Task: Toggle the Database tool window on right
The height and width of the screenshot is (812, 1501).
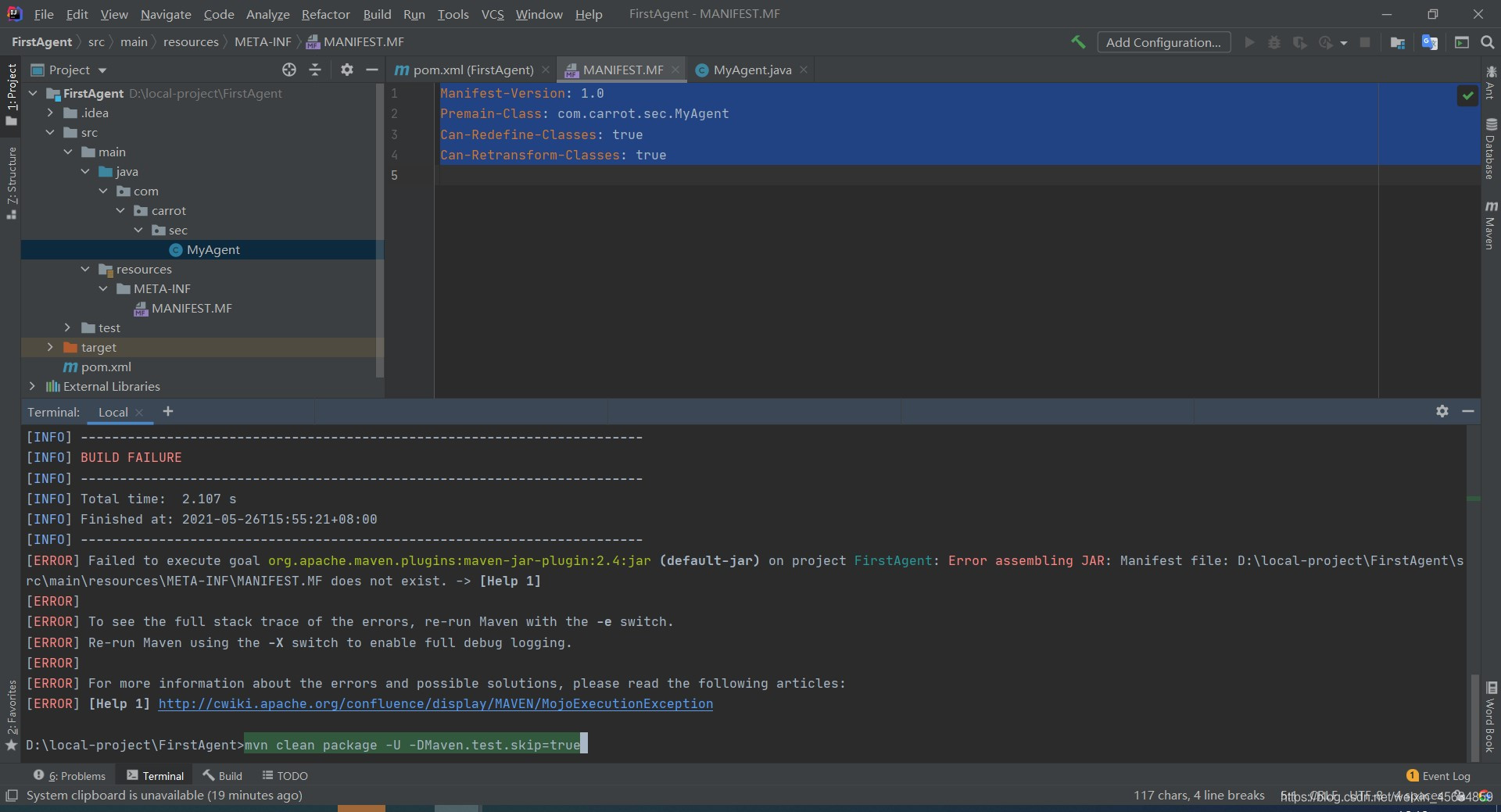Action: click(1491, 149)
